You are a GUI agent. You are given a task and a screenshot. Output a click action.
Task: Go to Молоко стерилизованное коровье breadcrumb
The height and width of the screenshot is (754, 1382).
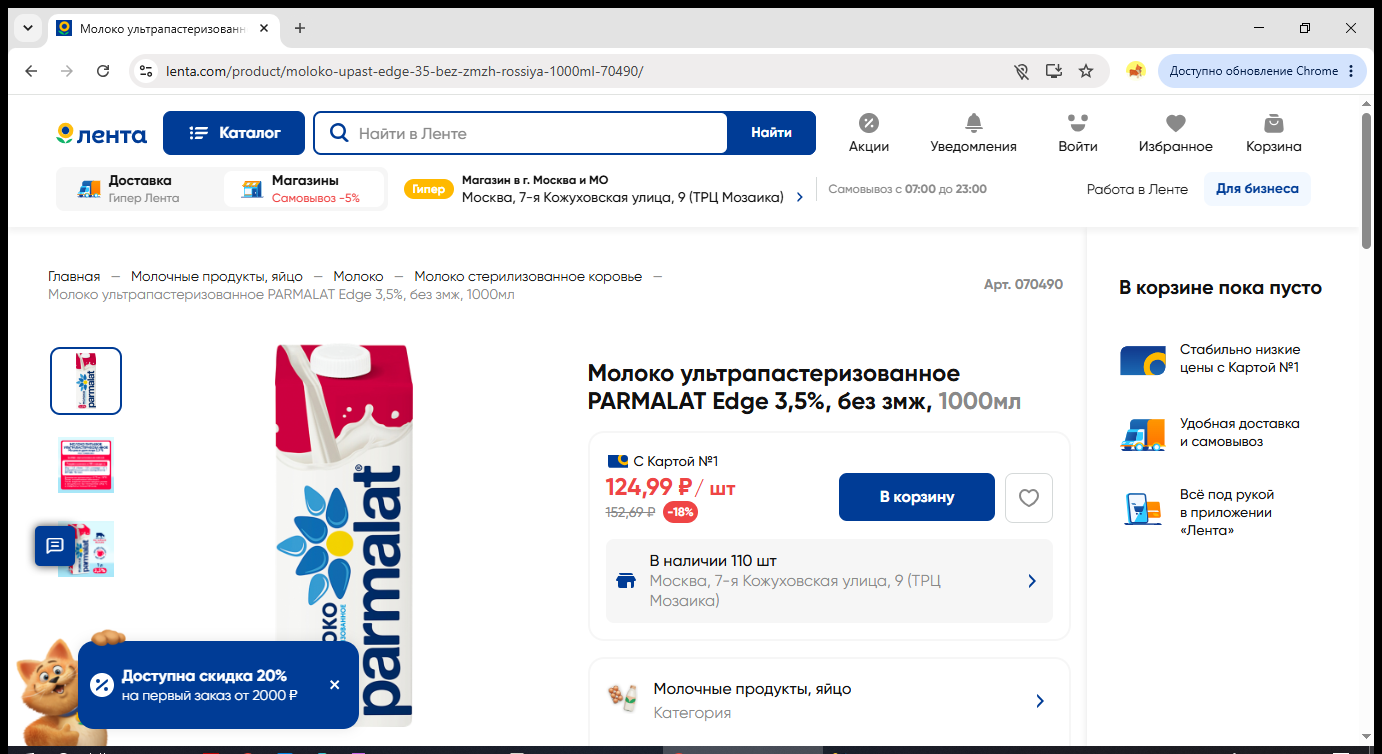click(528, 277)
